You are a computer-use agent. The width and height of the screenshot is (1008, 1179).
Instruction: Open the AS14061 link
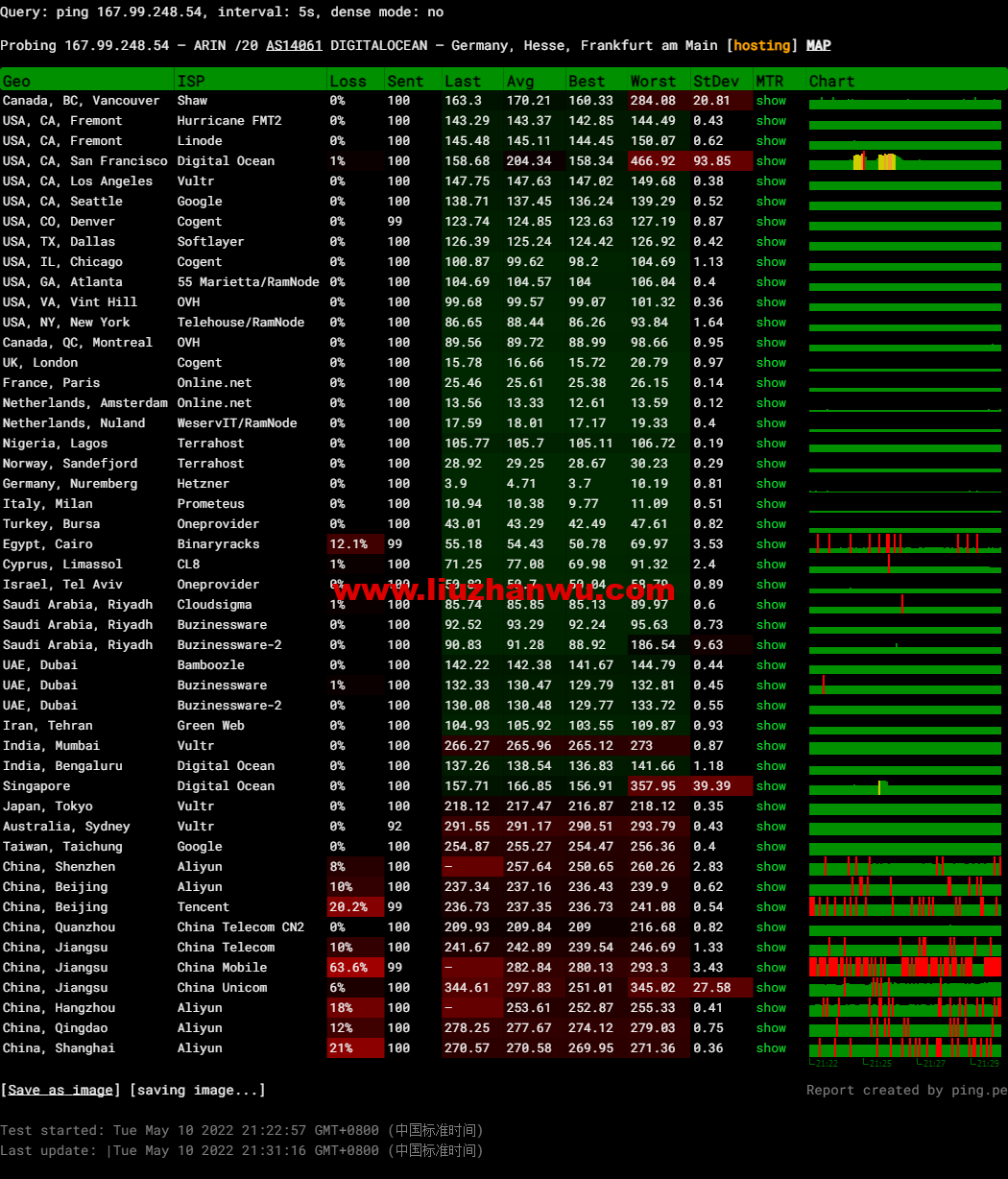pyautogui.click(x=294, y=45)
